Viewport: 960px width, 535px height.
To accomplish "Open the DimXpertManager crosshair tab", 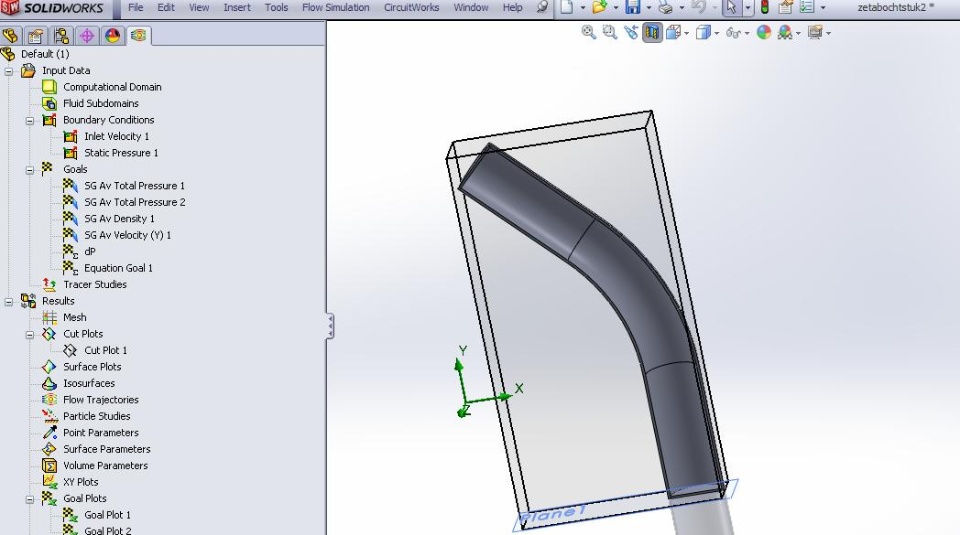I will [x=86, y=36].
